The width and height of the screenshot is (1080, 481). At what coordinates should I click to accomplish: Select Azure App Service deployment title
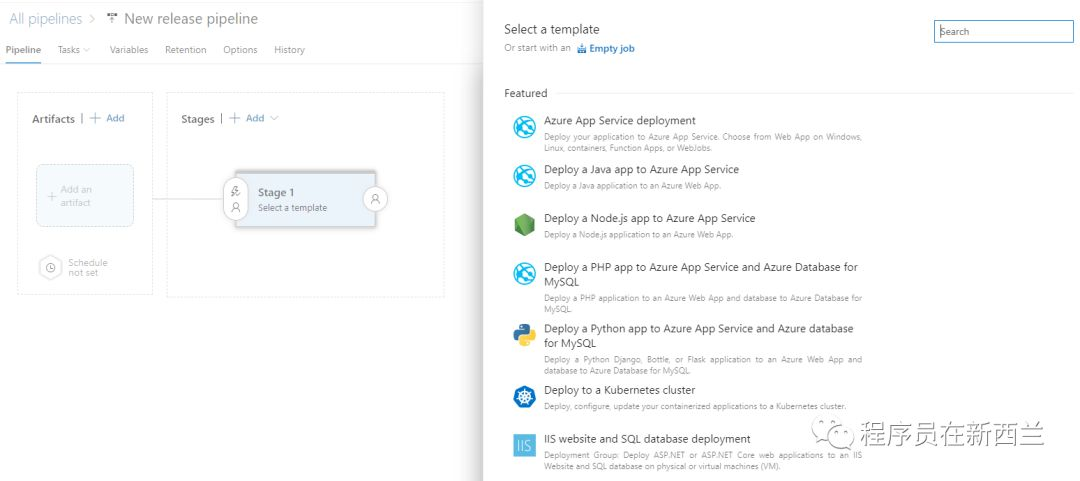click(x=620, y=121)
